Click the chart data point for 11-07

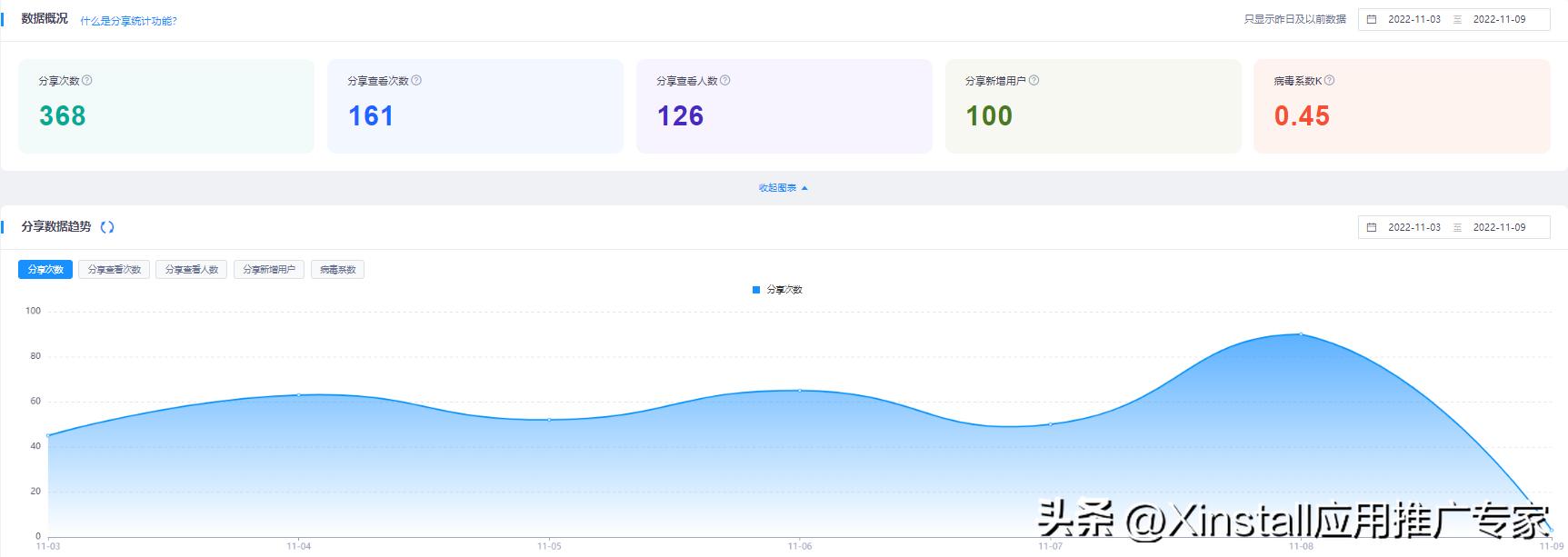click(x=1050, y=424)
